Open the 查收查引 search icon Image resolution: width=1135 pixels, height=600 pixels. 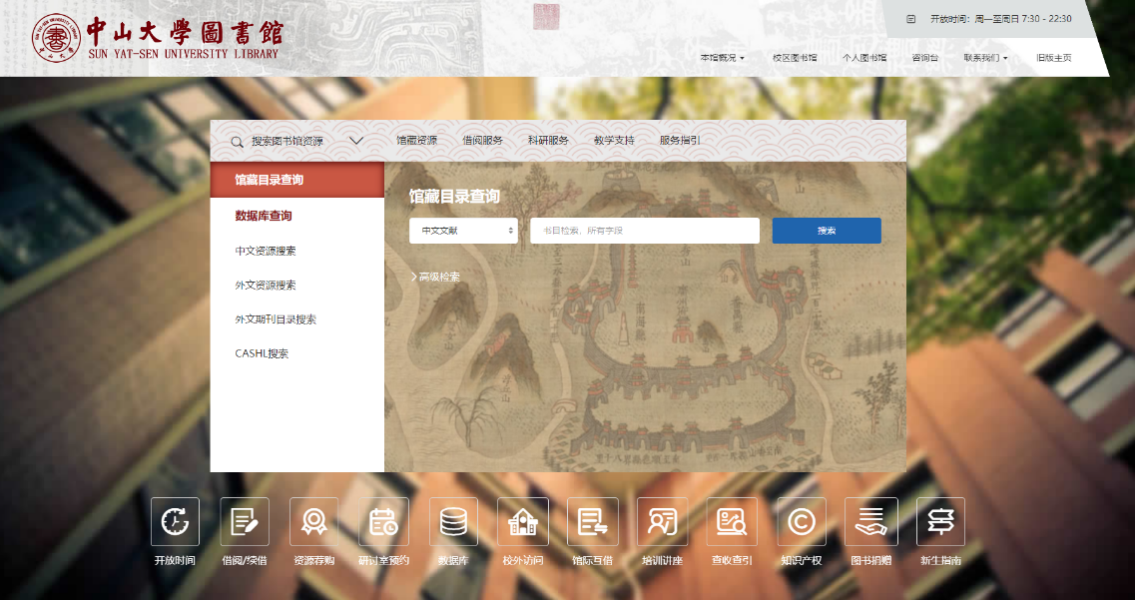[732, 521]
